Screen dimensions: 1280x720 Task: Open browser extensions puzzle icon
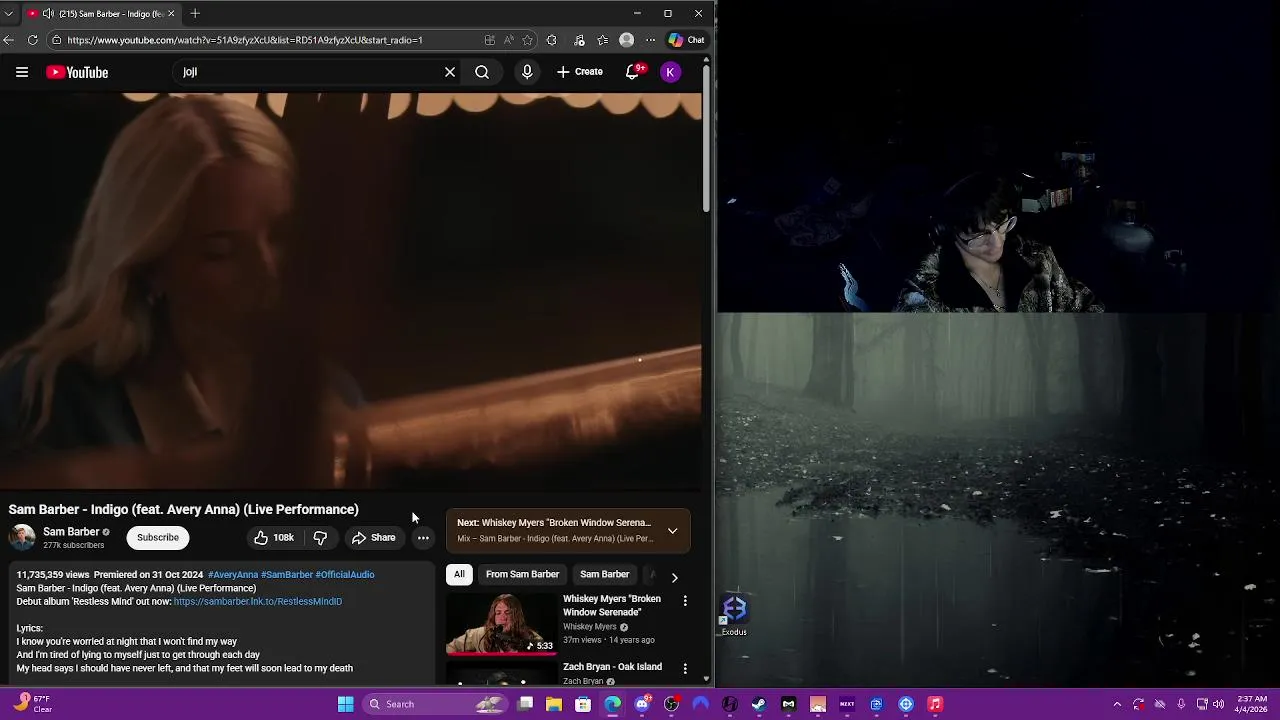[552, 40]
